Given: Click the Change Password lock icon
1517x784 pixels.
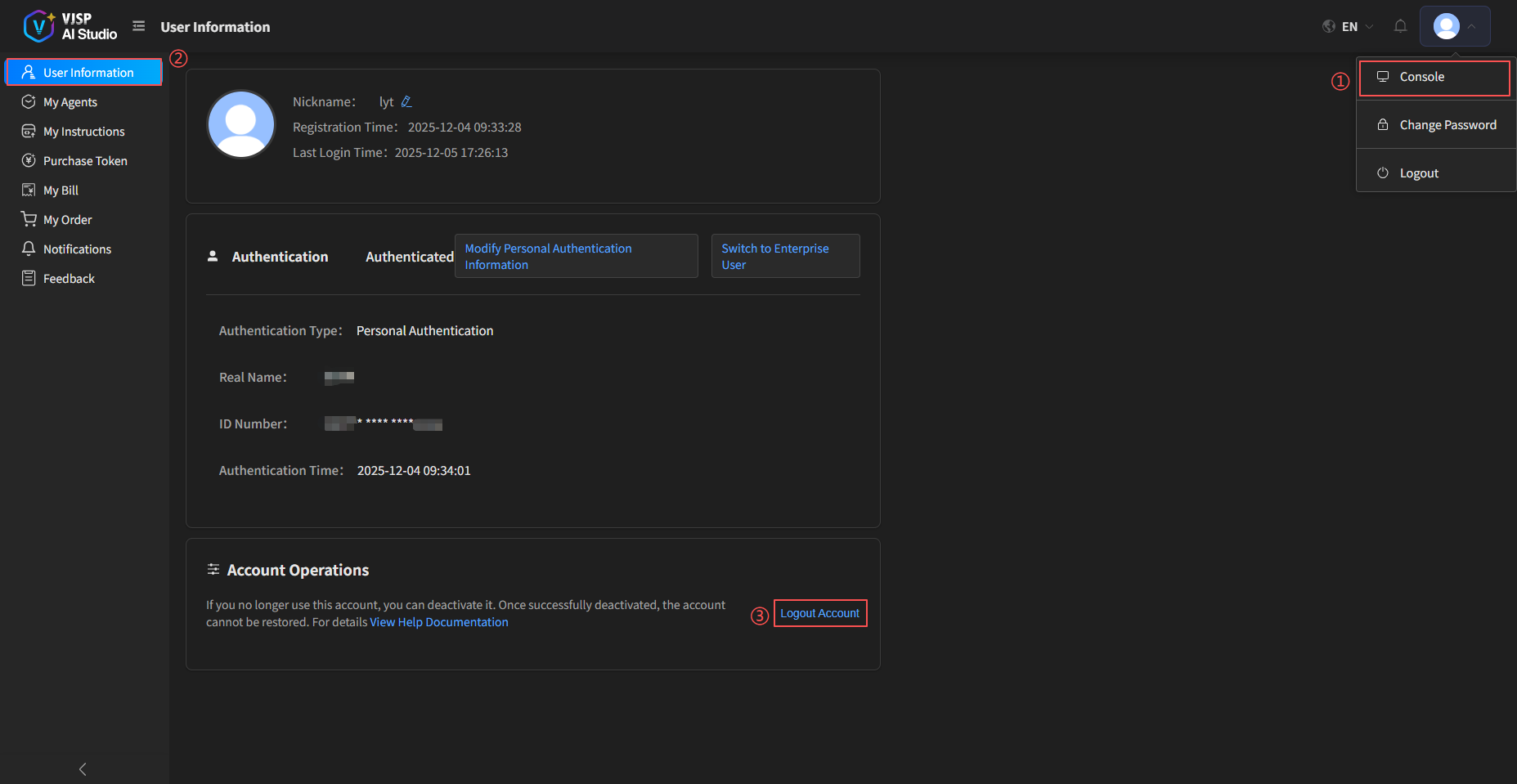Looking at the screenshot, I should tap(1383, 125).
